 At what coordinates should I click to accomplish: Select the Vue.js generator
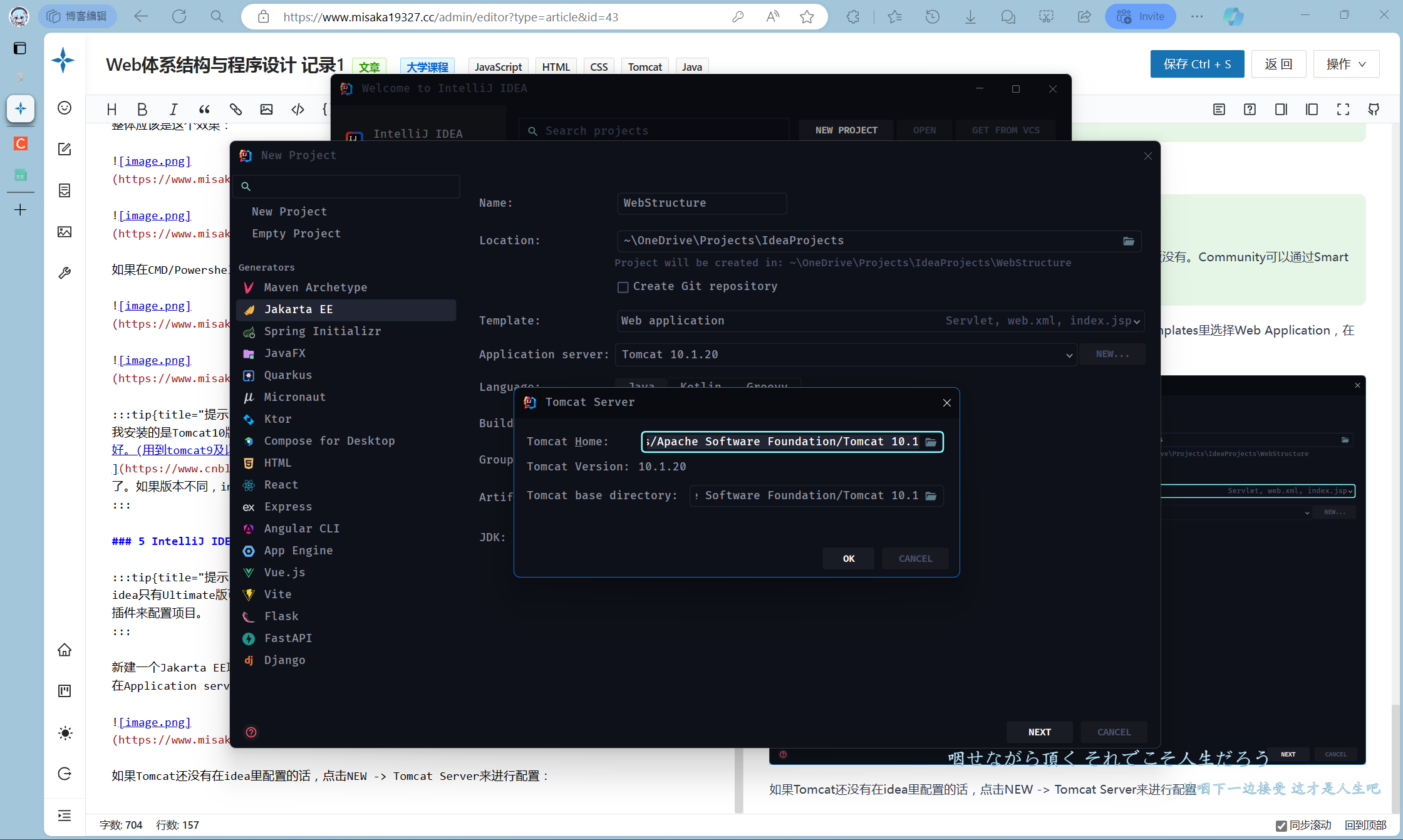(x=346, y=573)
